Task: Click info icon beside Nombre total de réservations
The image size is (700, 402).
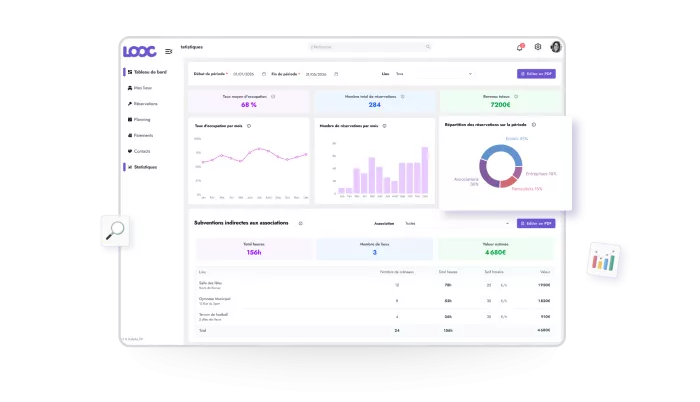Action: [x=402, y=96]
